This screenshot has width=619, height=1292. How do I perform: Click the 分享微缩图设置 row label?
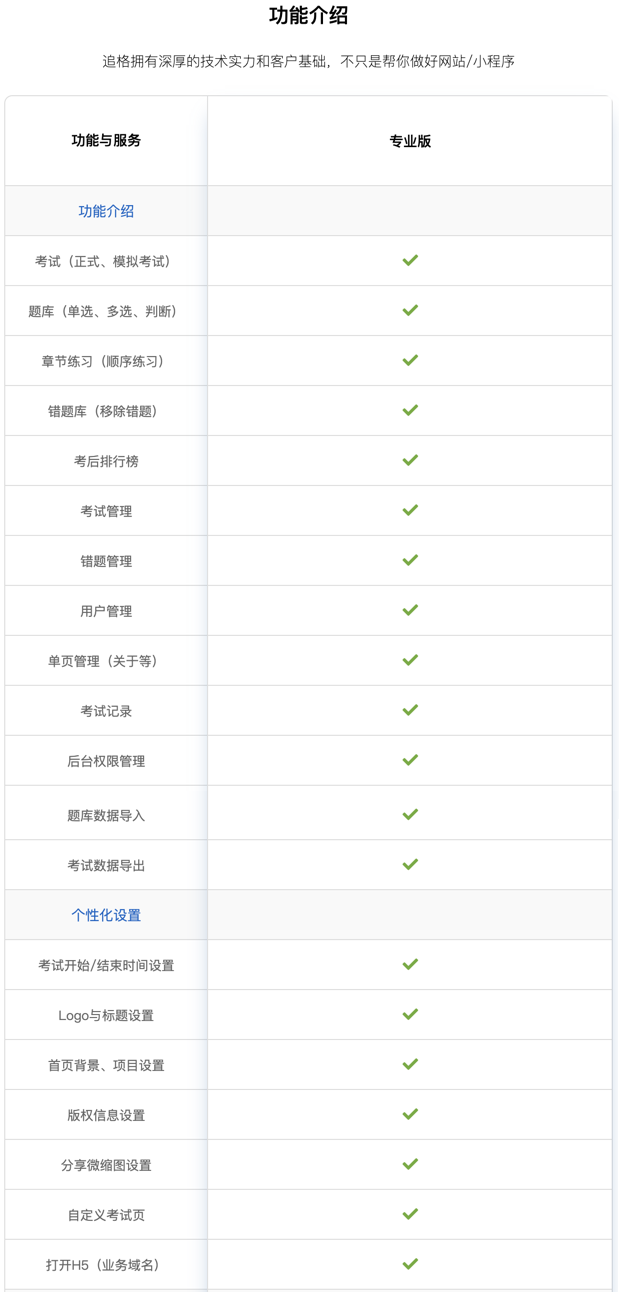106,1165
